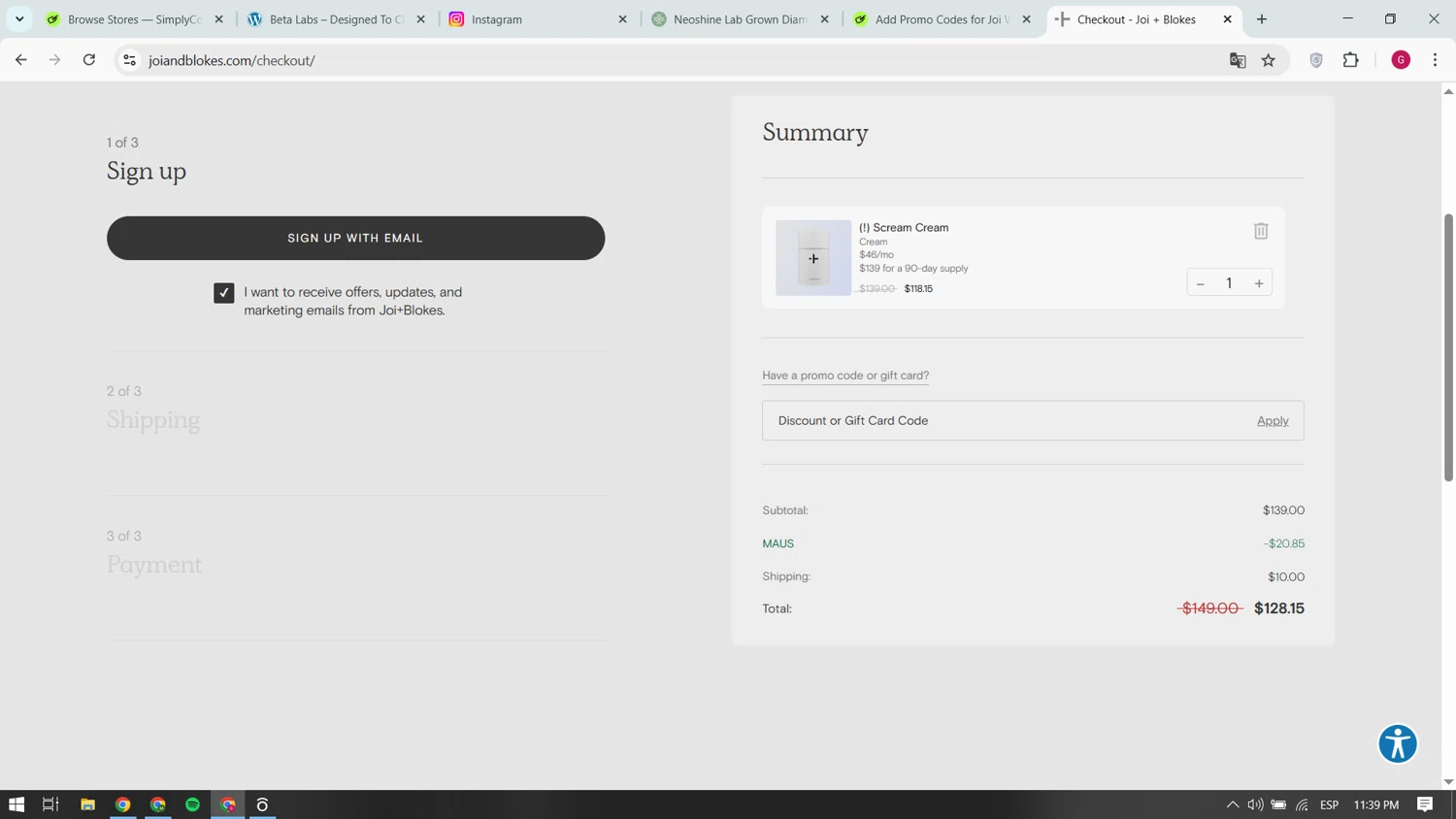Click the struck-through $149.00 total

(1209, 608)
